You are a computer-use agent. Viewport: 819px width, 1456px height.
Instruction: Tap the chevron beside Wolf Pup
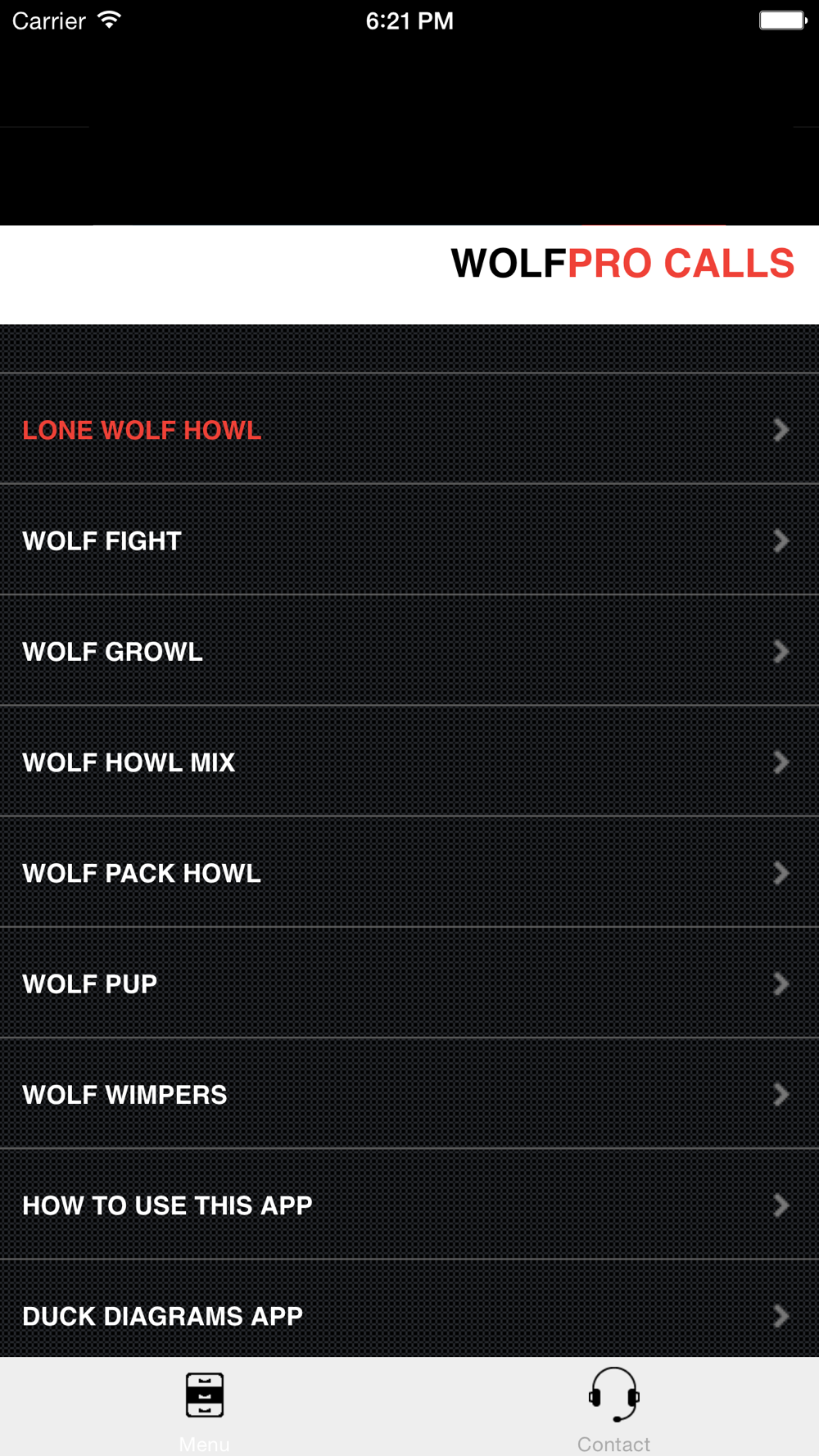(x=781, y=983)
